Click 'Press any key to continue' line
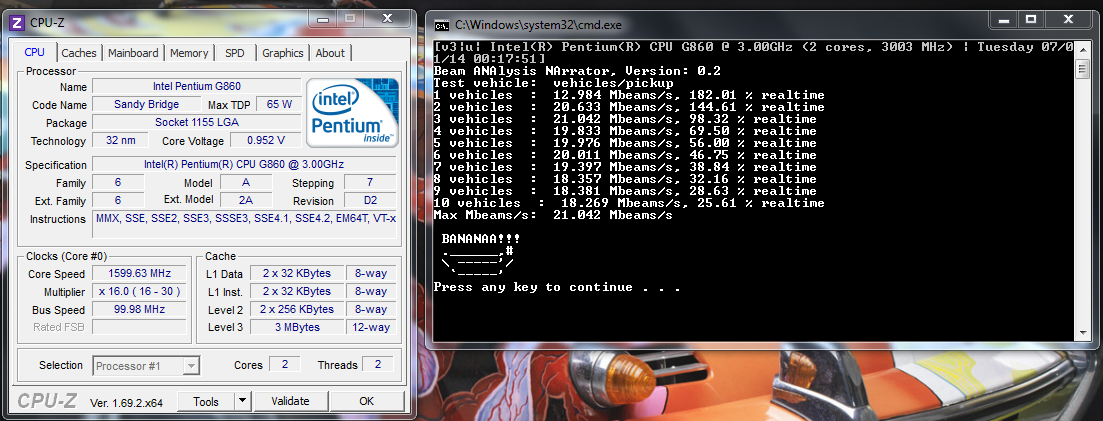1103x421 pixels. point(556,287)
